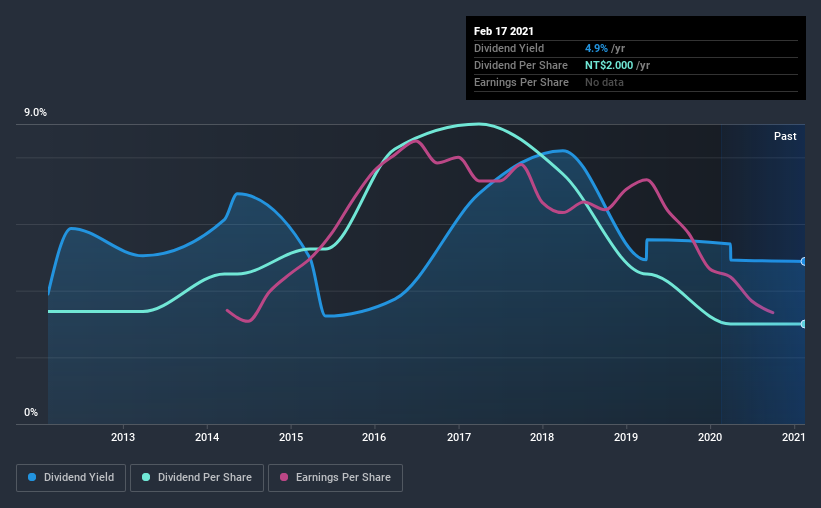This screenshot has height=508, width=821.
Task: Click the No data earnings value
Action: [x=604, y=82]
